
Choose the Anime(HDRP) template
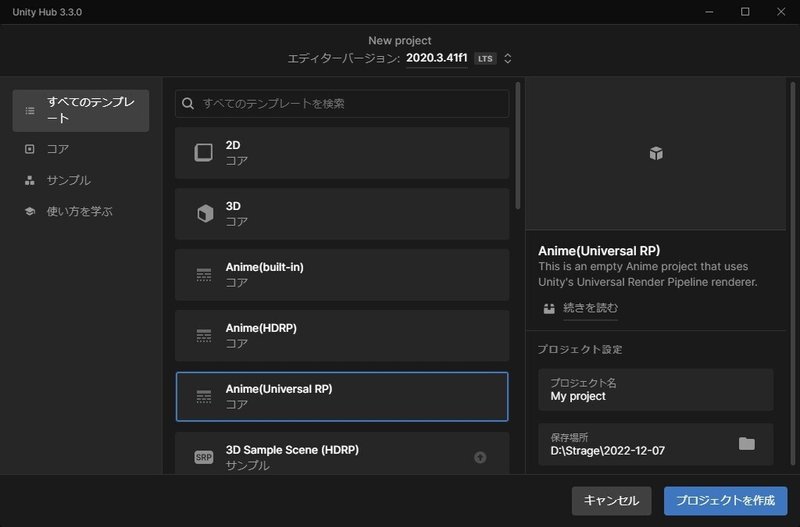[x=342, y=335]
